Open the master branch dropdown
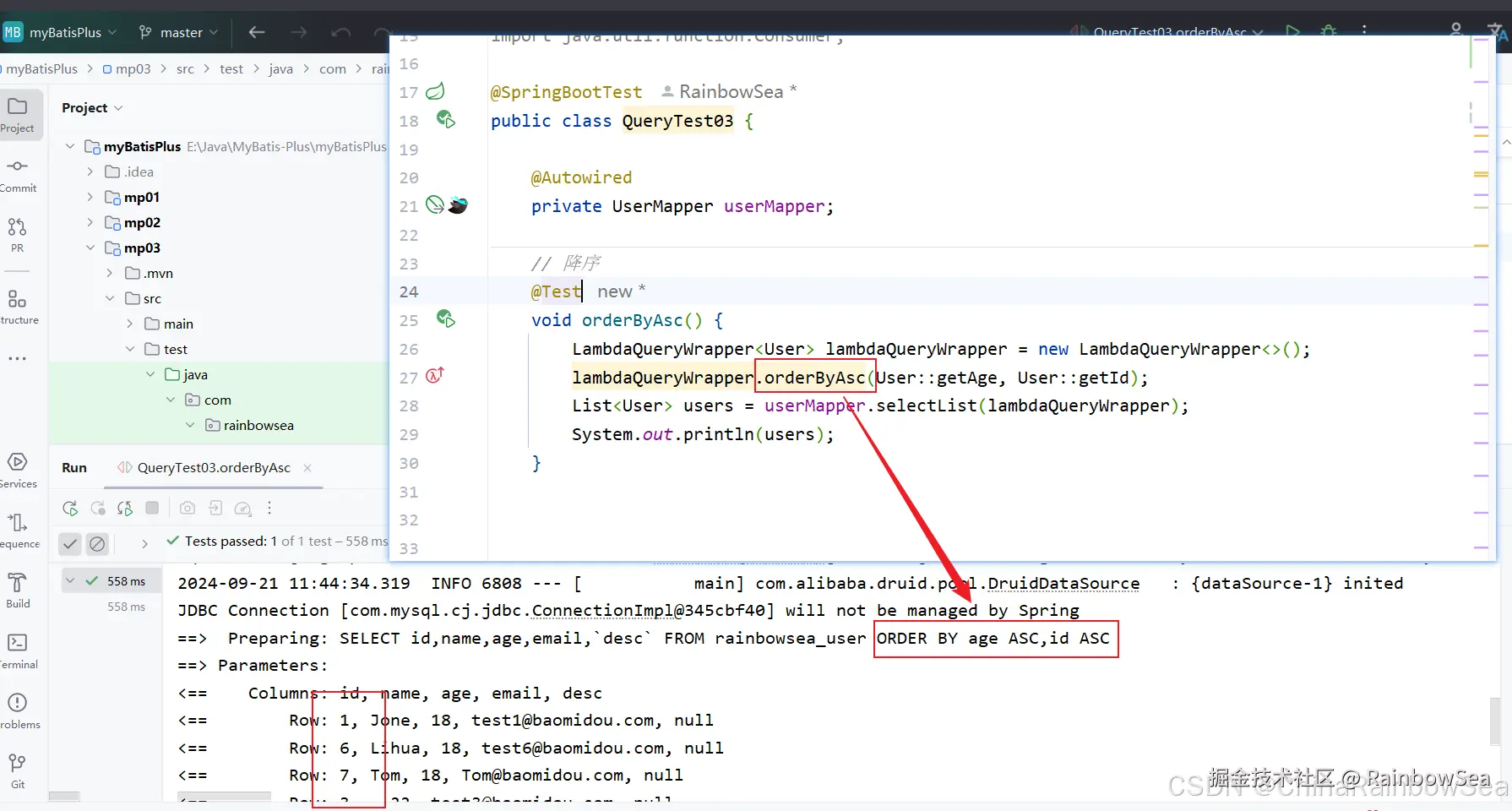Viewport: 1512px width, 811px height. [x=178, y=32]
